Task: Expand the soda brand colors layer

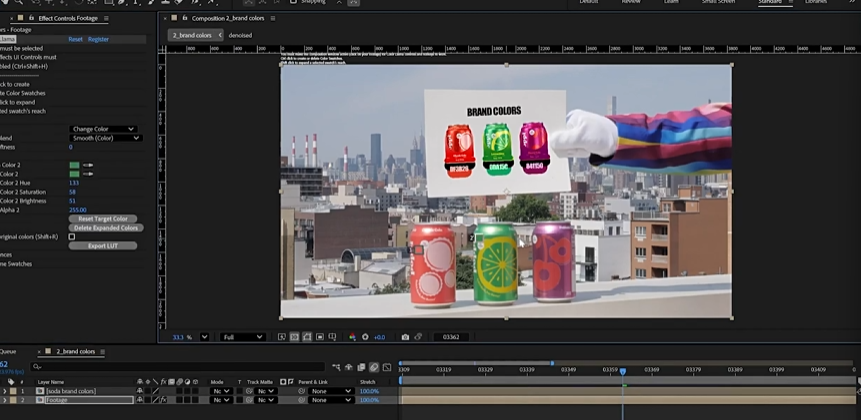Action: [x=4, y=391]
